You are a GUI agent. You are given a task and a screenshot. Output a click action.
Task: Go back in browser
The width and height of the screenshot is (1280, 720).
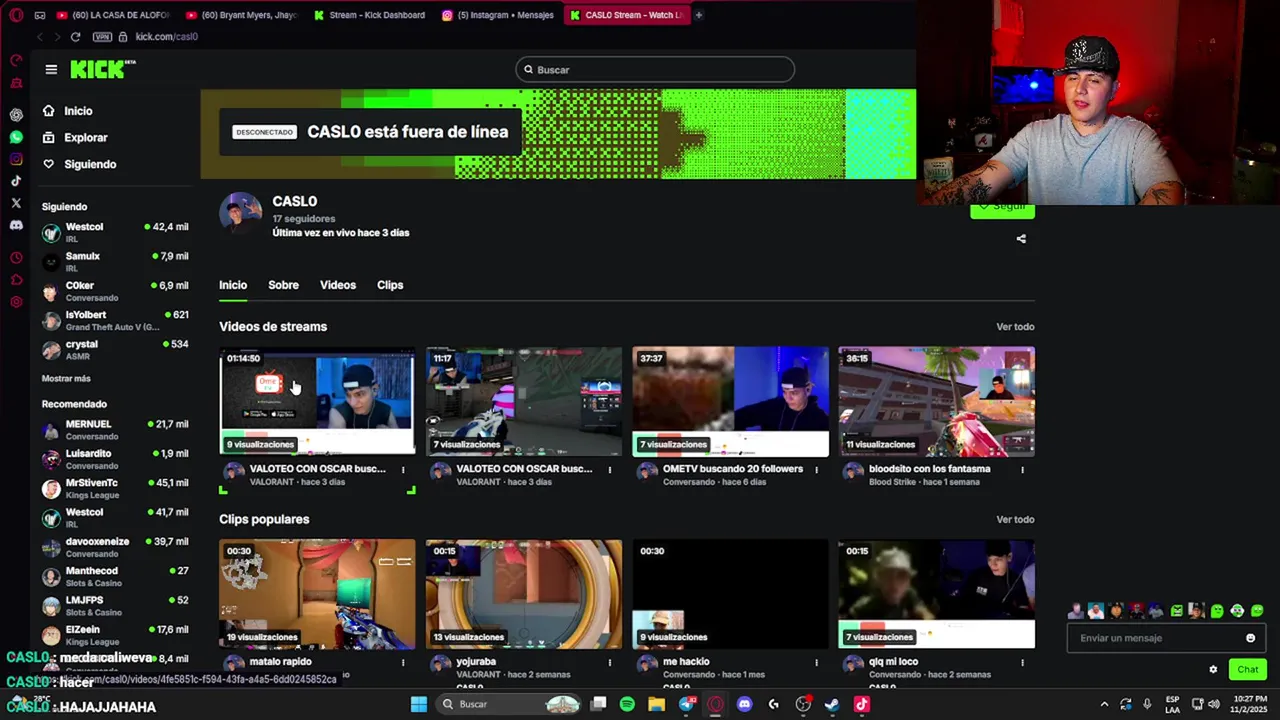pos(40,37)
